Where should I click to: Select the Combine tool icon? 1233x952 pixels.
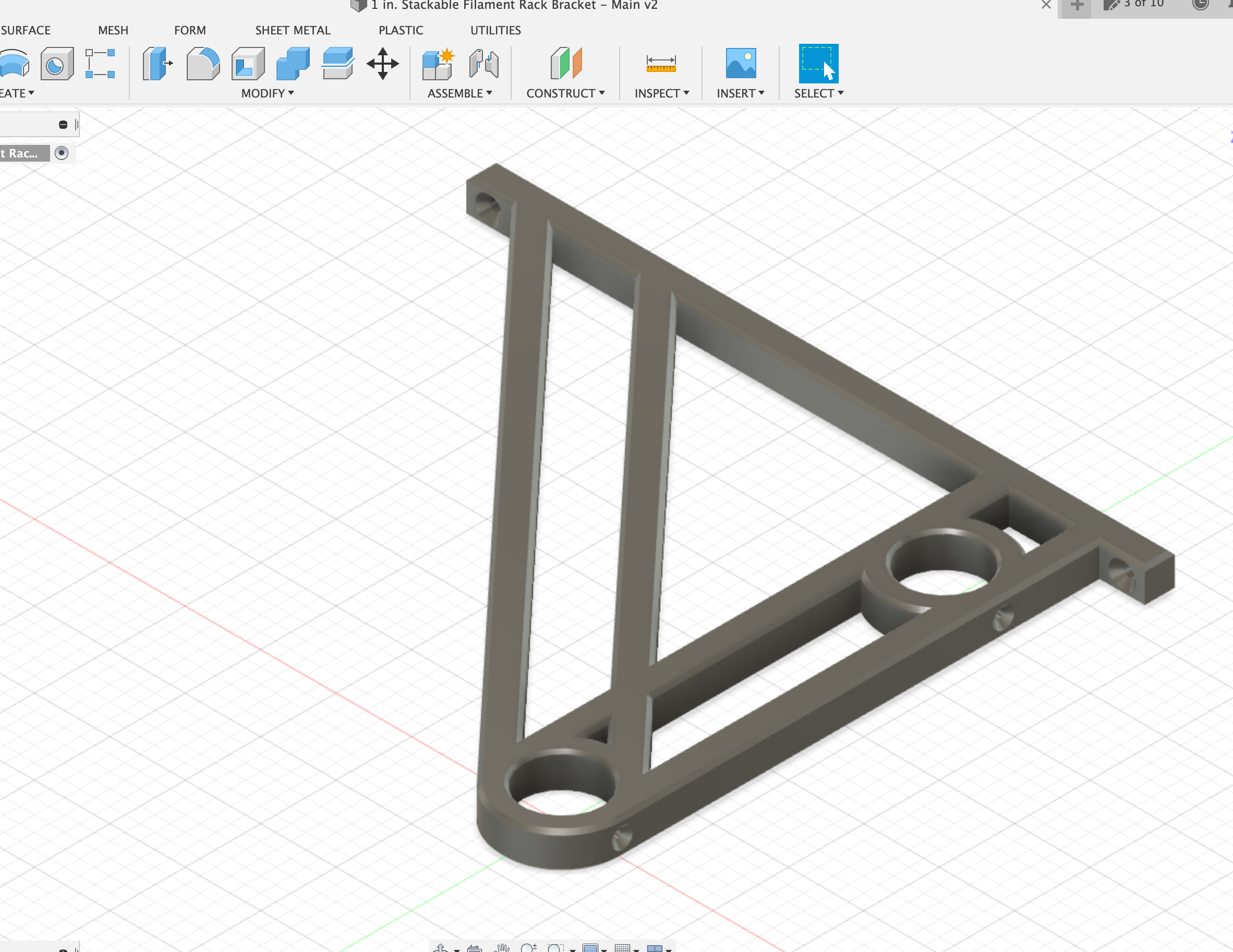[293, 63]
